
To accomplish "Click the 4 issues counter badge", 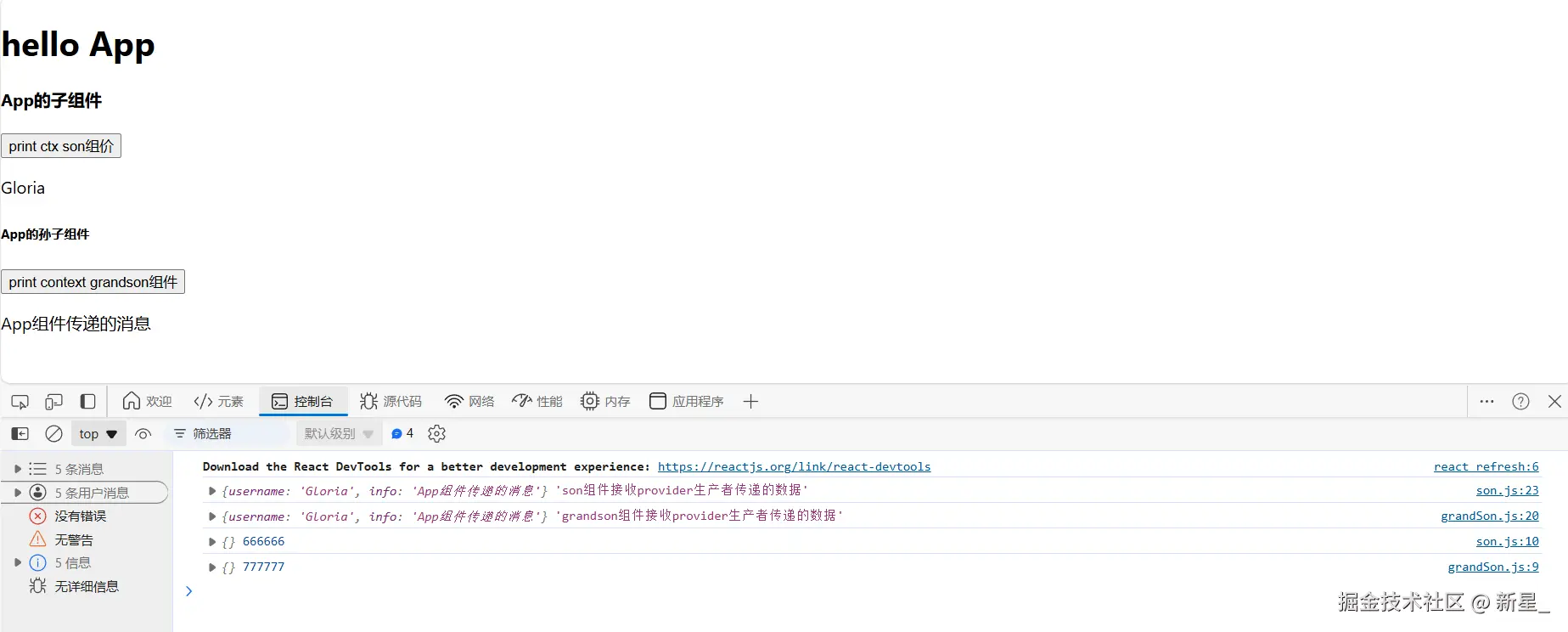I will [x=402, y=434].
